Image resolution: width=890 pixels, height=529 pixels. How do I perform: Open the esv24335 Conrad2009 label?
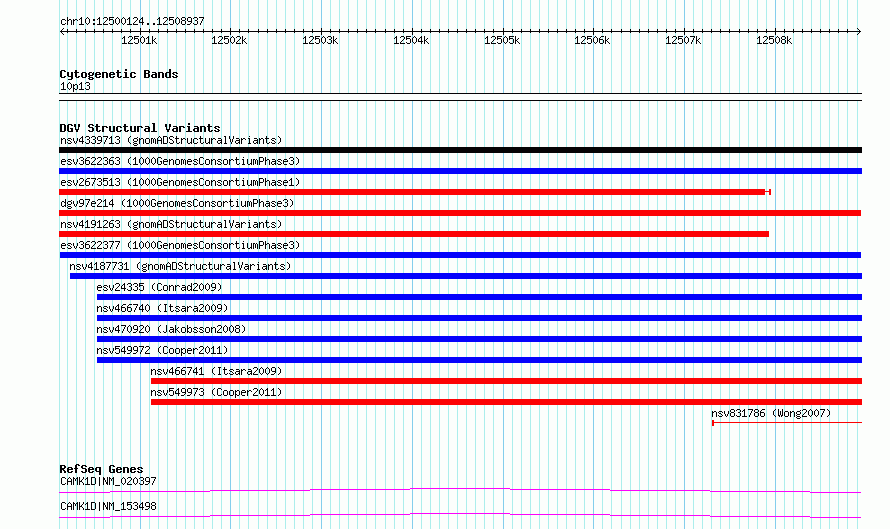(159, 287)
